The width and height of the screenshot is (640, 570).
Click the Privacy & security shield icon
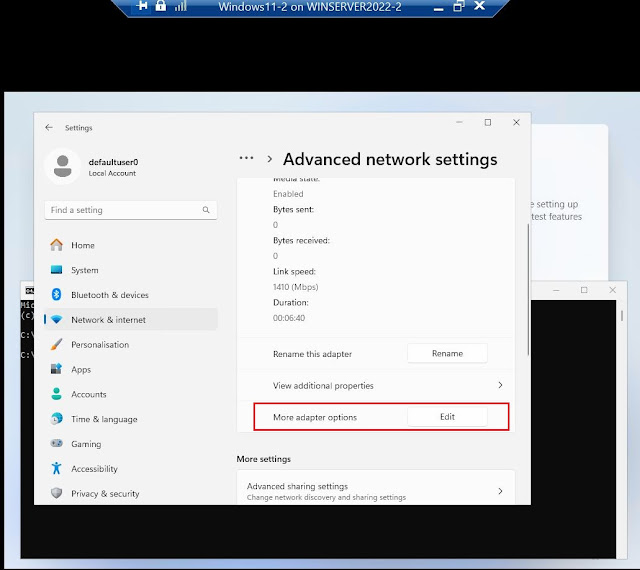pos(56,493)
